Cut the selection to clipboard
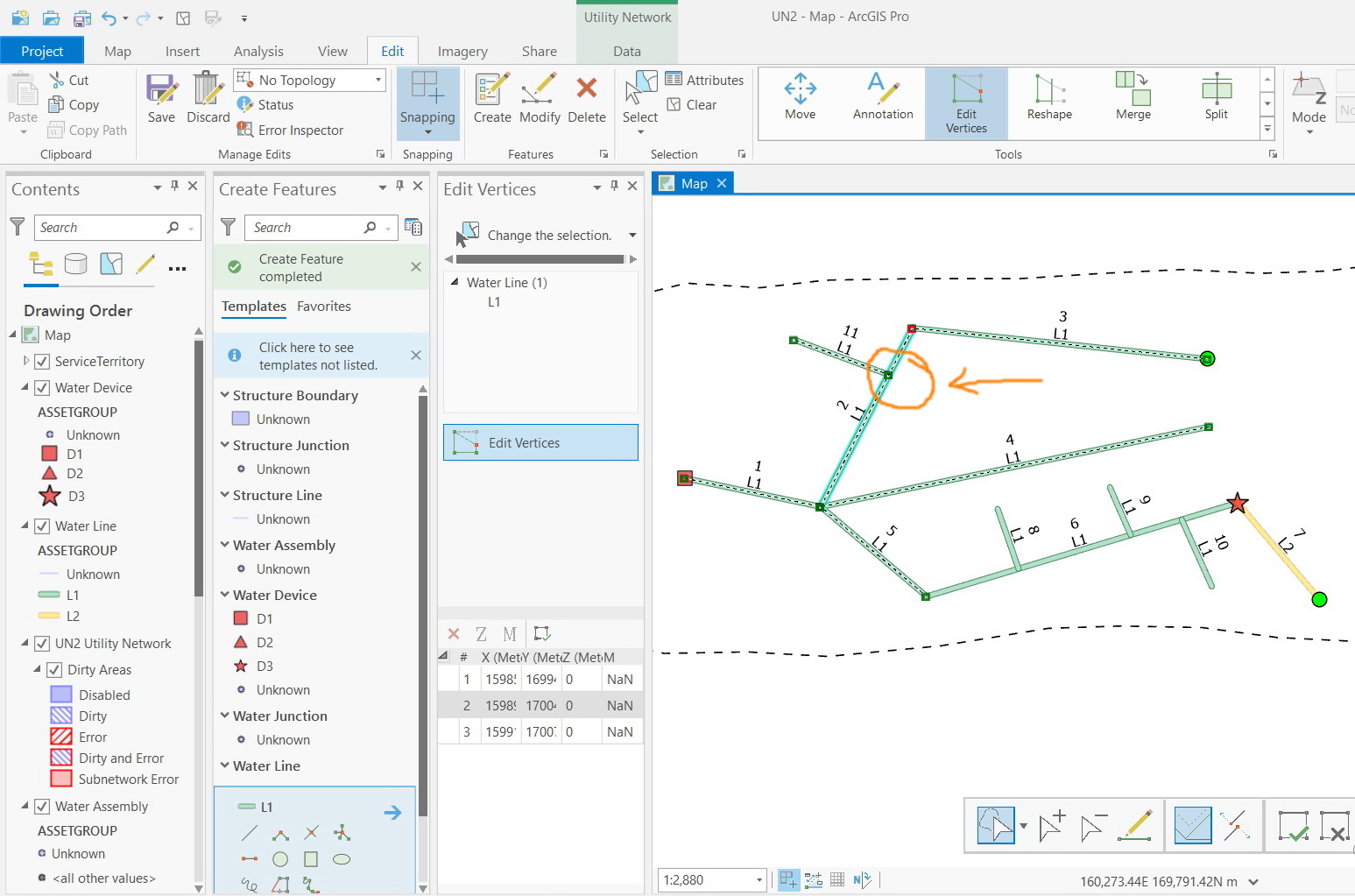Image resolution: width=1355 pixels, height=896 pixels. click(x=68, y=80)
